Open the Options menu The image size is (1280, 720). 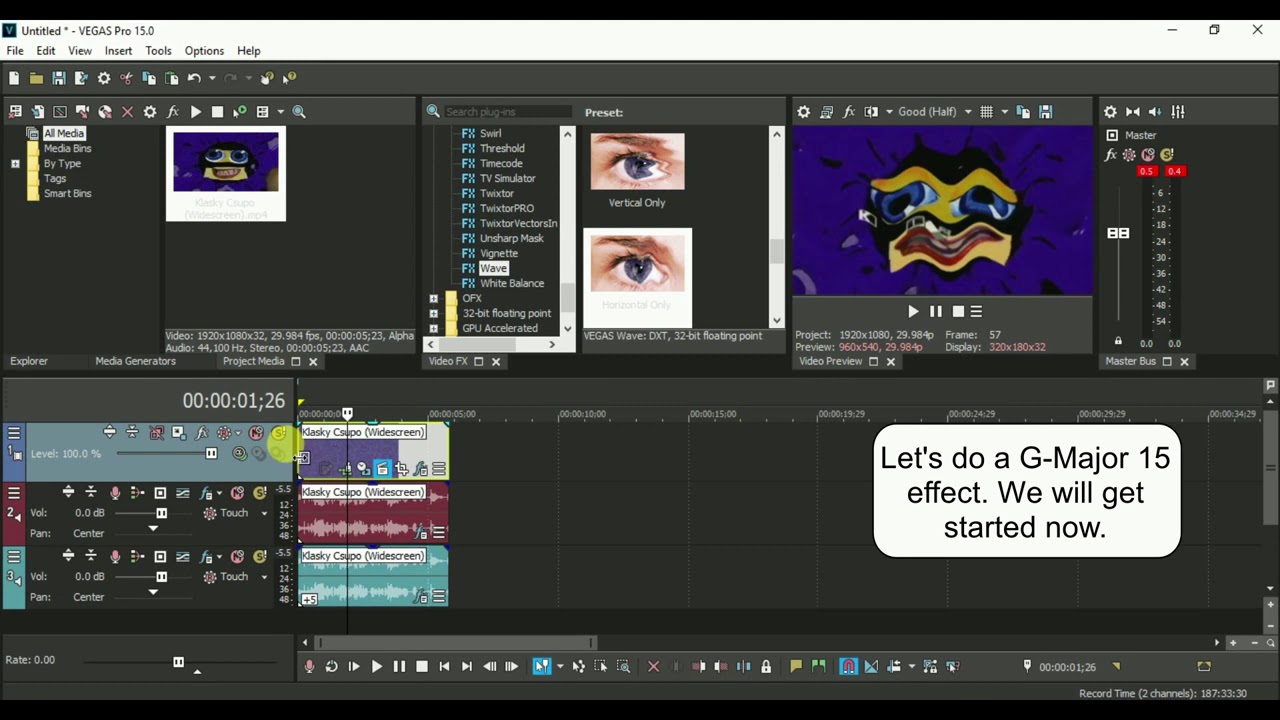pos(204,51)
